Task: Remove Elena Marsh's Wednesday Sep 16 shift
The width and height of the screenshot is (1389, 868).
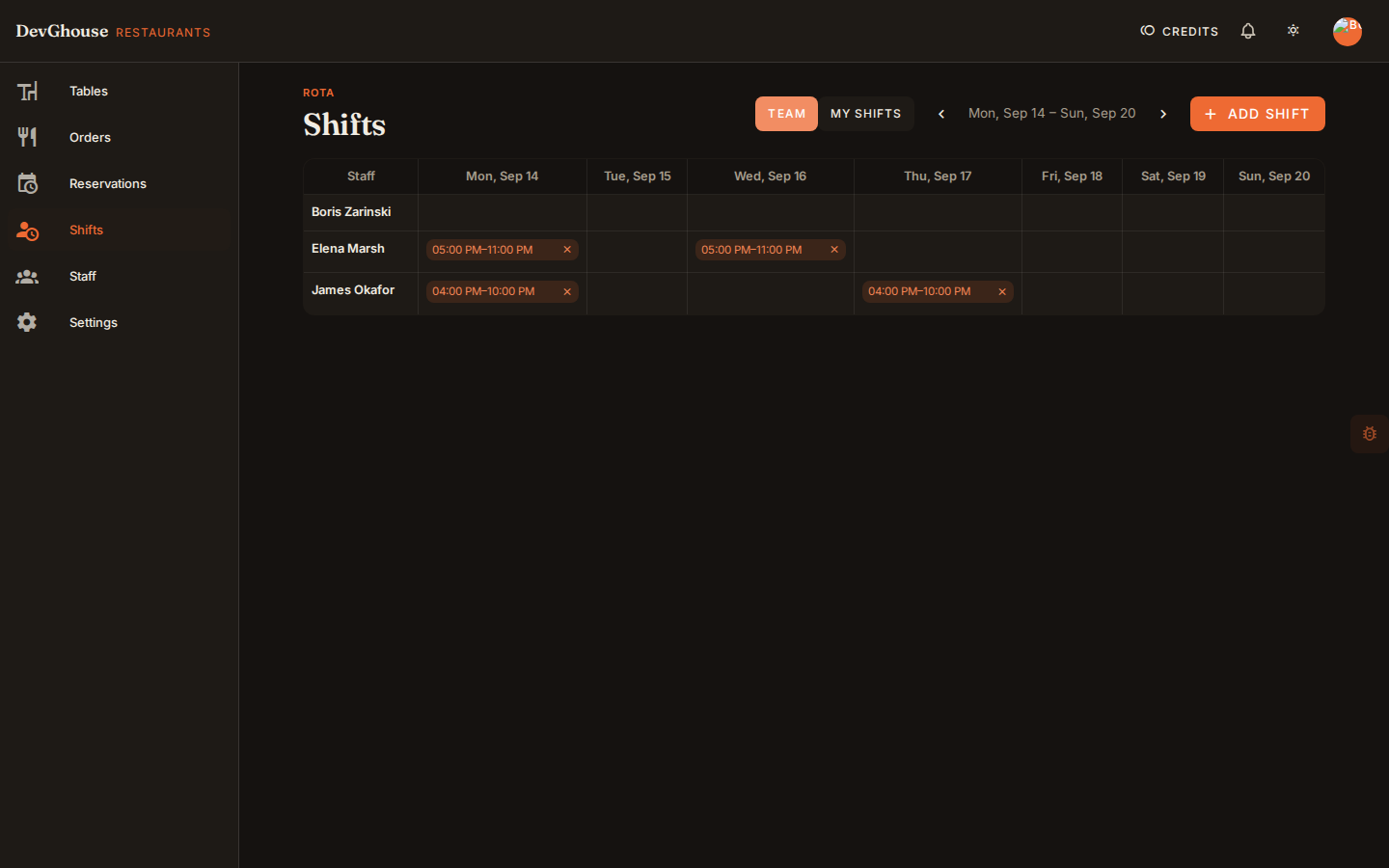Action: pyautogui.click(x=834, y=250)
